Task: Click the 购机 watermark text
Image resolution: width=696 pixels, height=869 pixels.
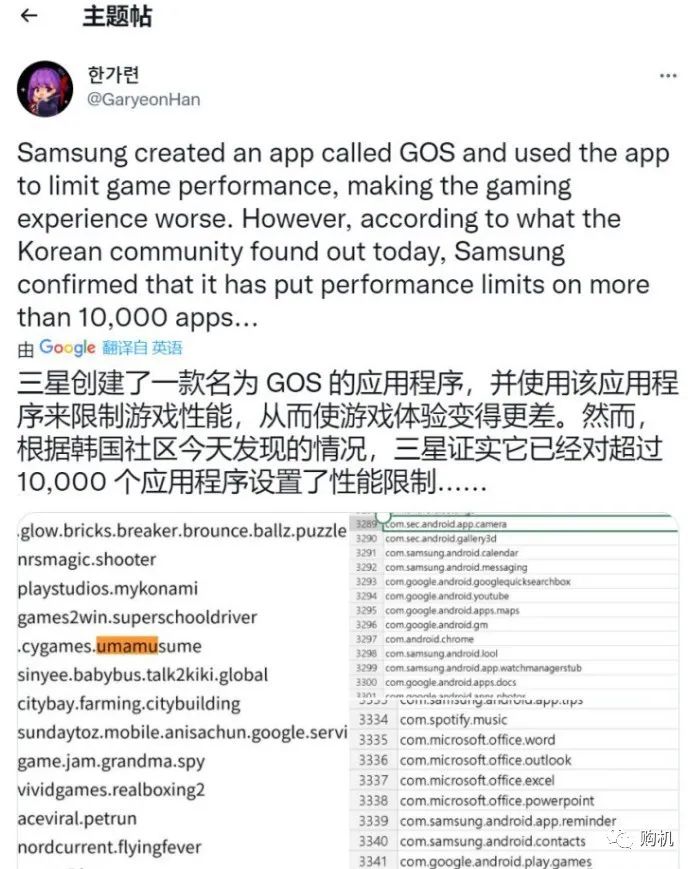Action: pos(656,838)
